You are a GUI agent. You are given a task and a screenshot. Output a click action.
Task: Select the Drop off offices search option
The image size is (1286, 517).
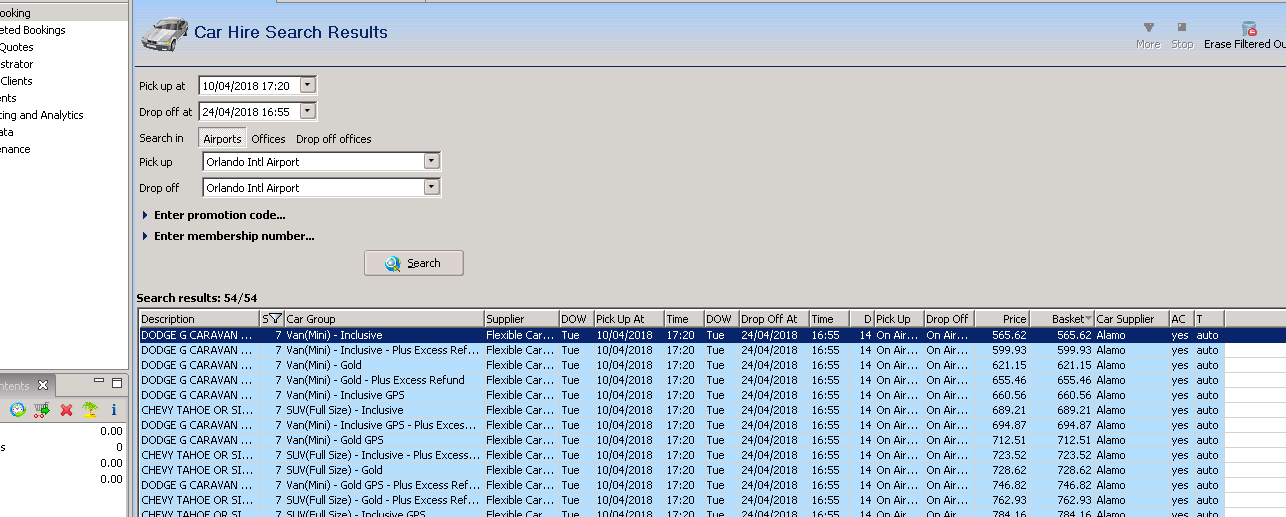[x=333, y=139]
